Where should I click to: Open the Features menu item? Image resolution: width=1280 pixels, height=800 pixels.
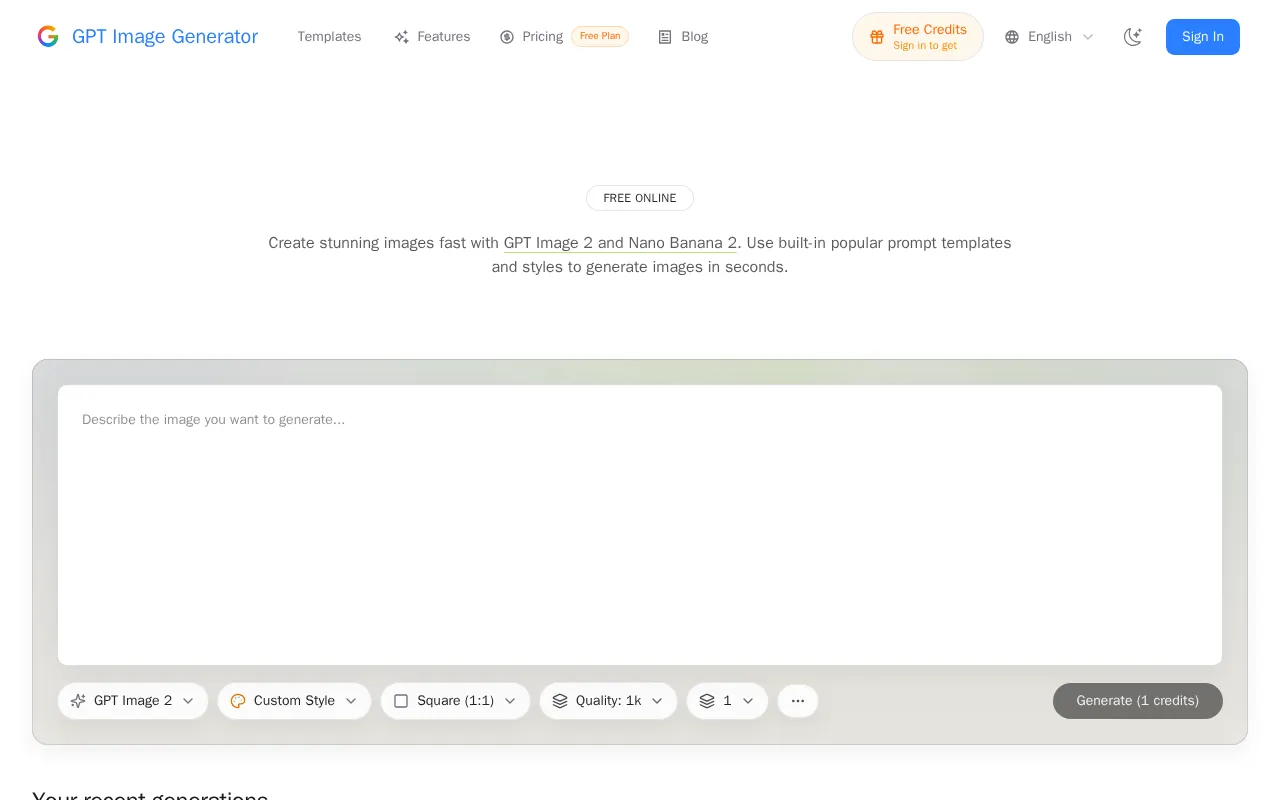click(432, 37)
